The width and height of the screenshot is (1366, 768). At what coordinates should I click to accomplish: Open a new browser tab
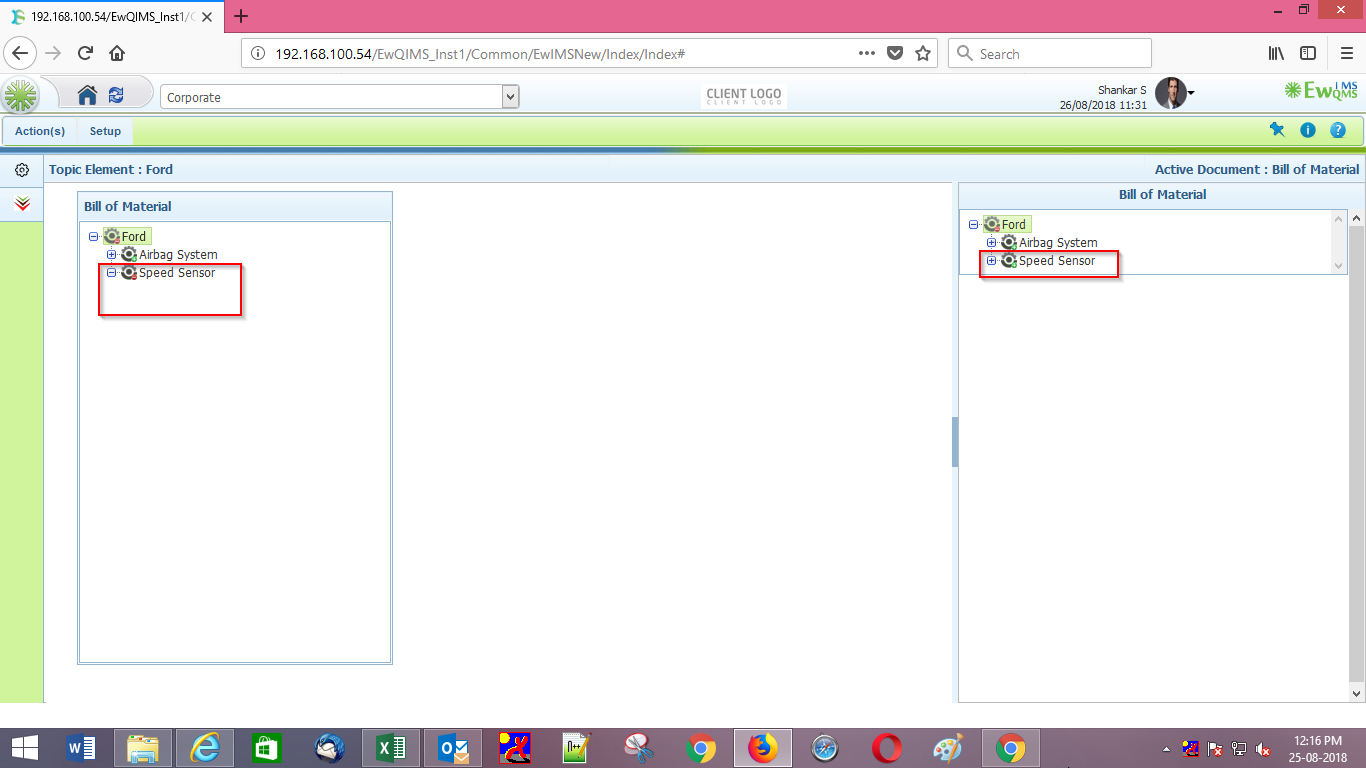point(241,16)
